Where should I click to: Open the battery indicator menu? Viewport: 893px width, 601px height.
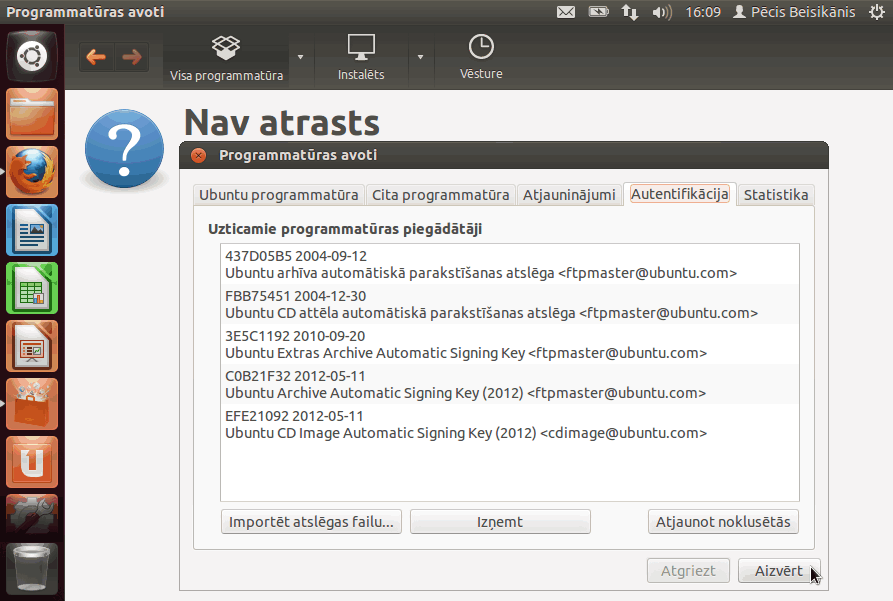pyautogui.click(x=599, y=12)
